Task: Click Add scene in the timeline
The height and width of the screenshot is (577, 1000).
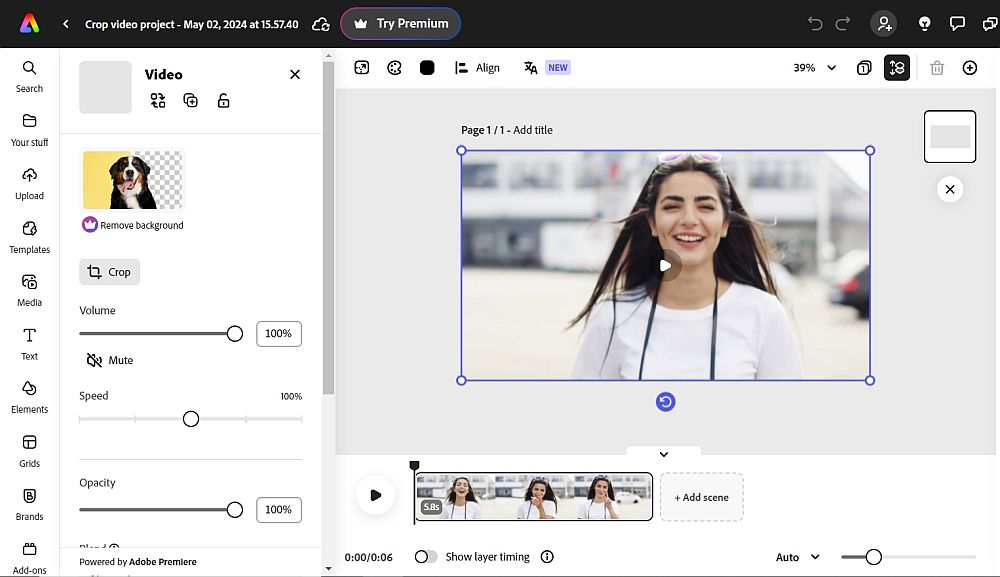Action: (x=701, y=496)
